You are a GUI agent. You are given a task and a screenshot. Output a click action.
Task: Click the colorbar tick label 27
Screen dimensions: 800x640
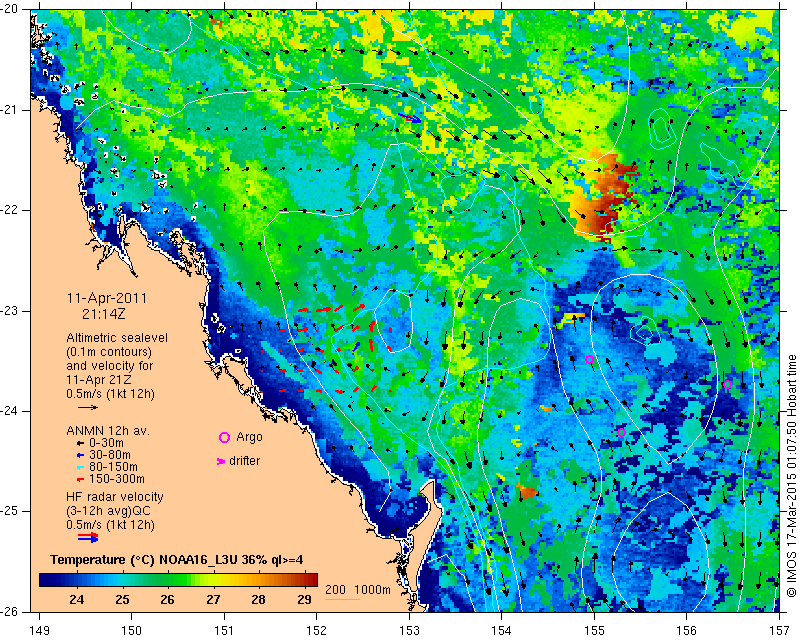click(213, 600)
